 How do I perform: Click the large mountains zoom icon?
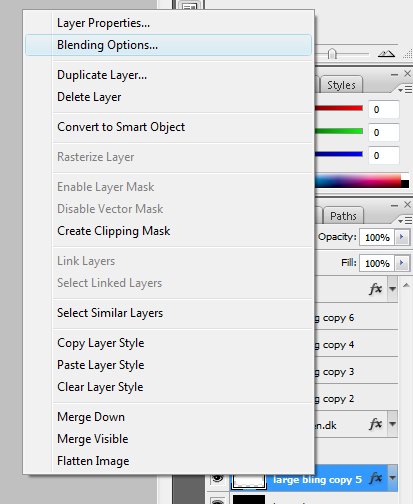(x=386, y=53)
